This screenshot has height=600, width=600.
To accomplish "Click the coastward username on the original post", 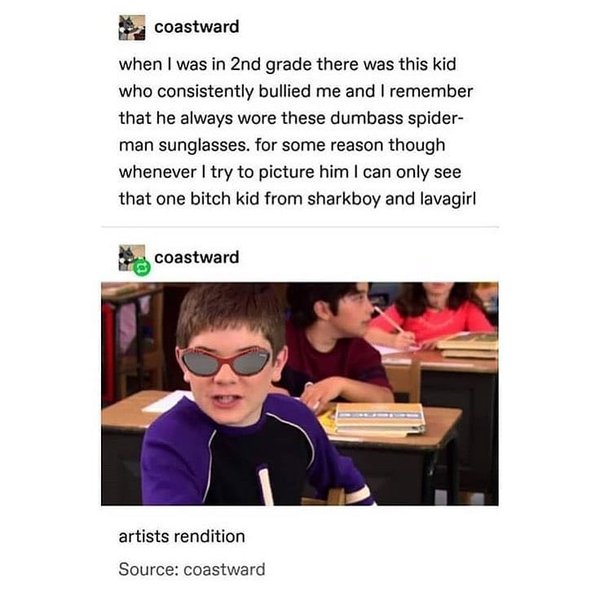I will point(197,27).
